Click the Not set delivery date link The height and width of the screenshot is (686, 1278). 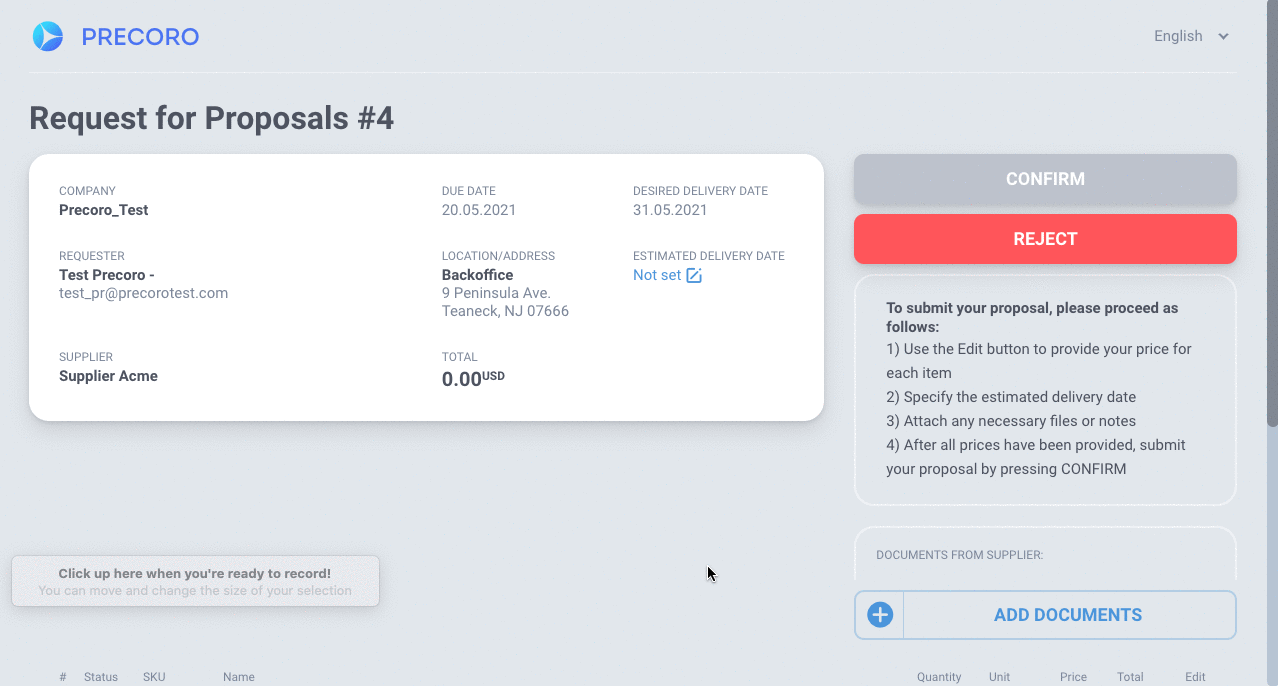click(x=657, y=275)
